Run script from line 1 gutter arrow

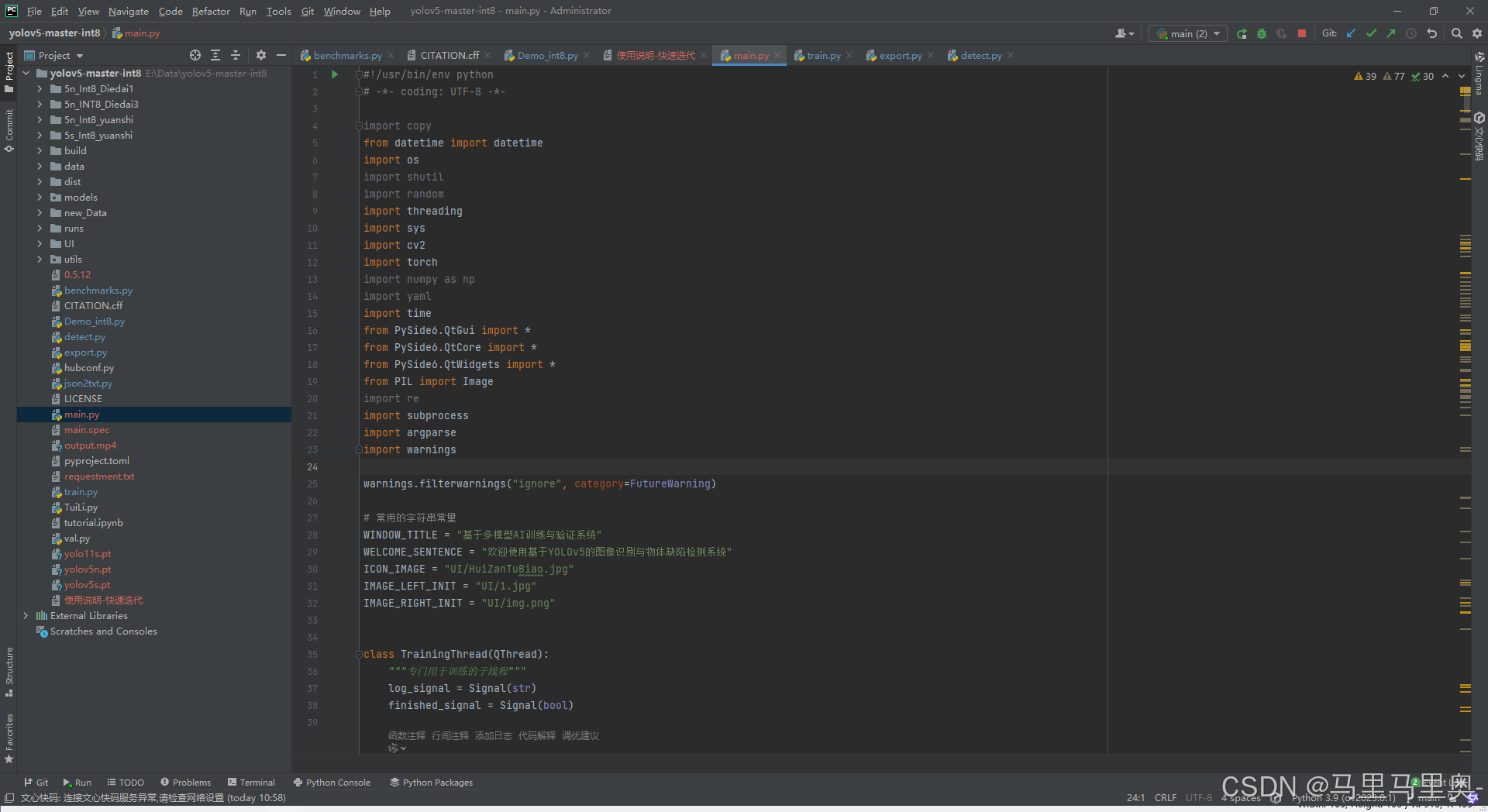[x=335, y=74]
